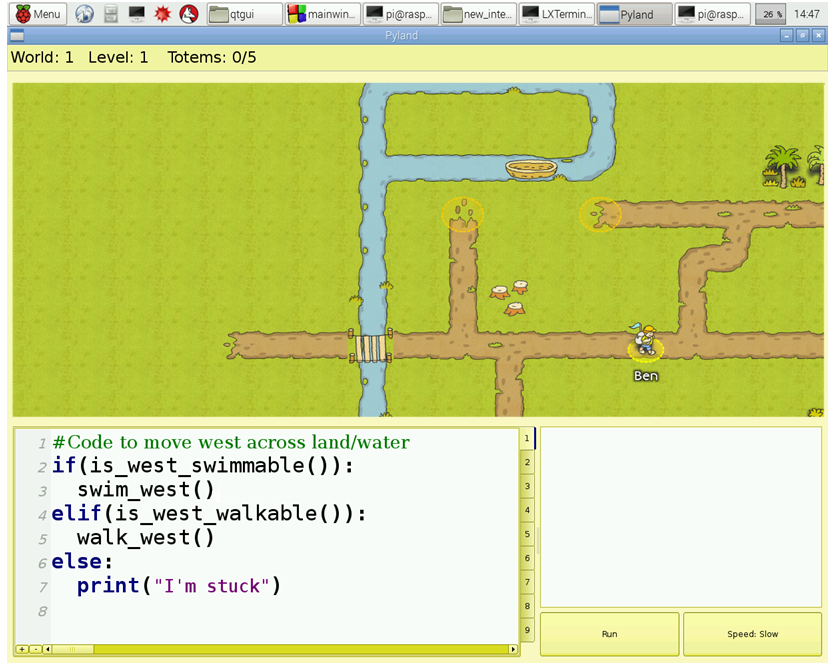Click the left arrow of the editor scrollbar

pos(48,649)
